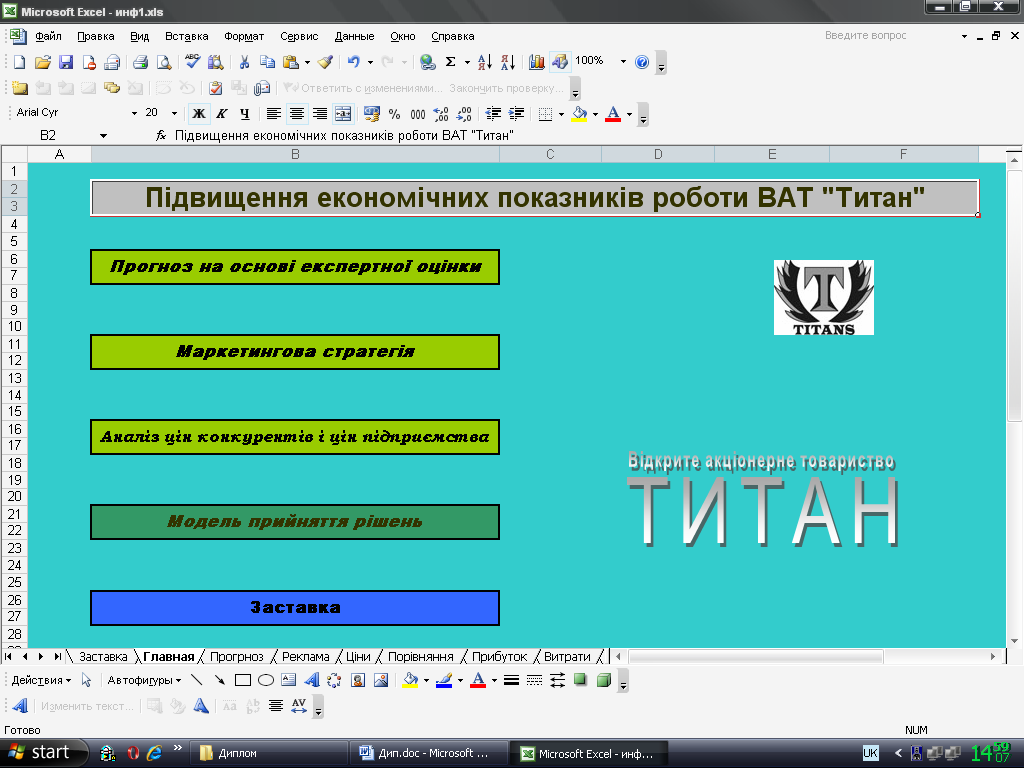Click the yellow fill color bucket

pyautogui.click(x=579, y=114)
